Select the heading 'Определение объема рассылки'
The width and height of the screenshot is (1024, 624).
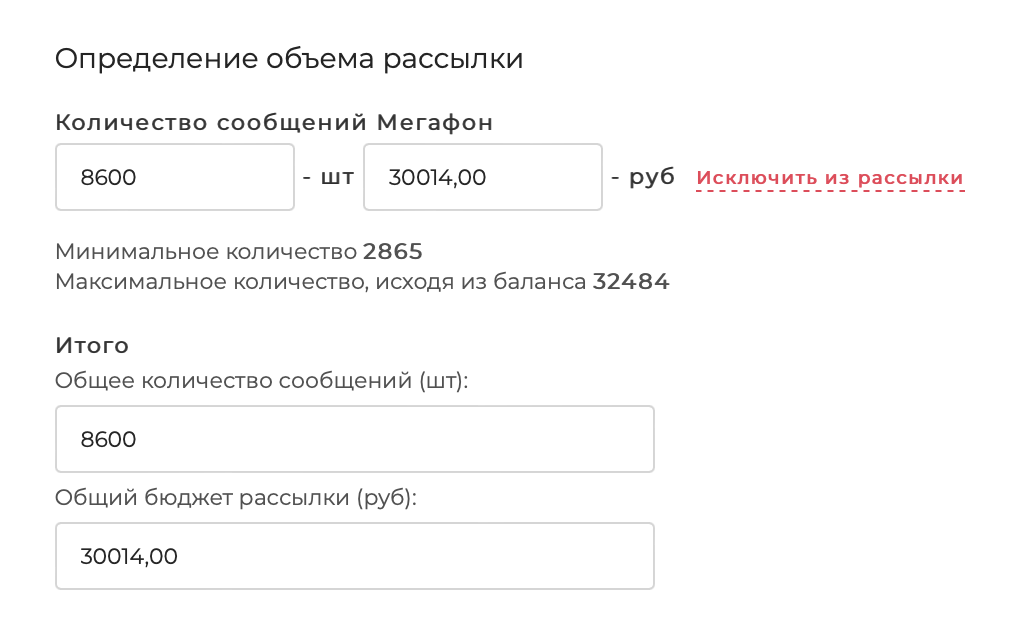pyautogui.click(x=288, y=58)
